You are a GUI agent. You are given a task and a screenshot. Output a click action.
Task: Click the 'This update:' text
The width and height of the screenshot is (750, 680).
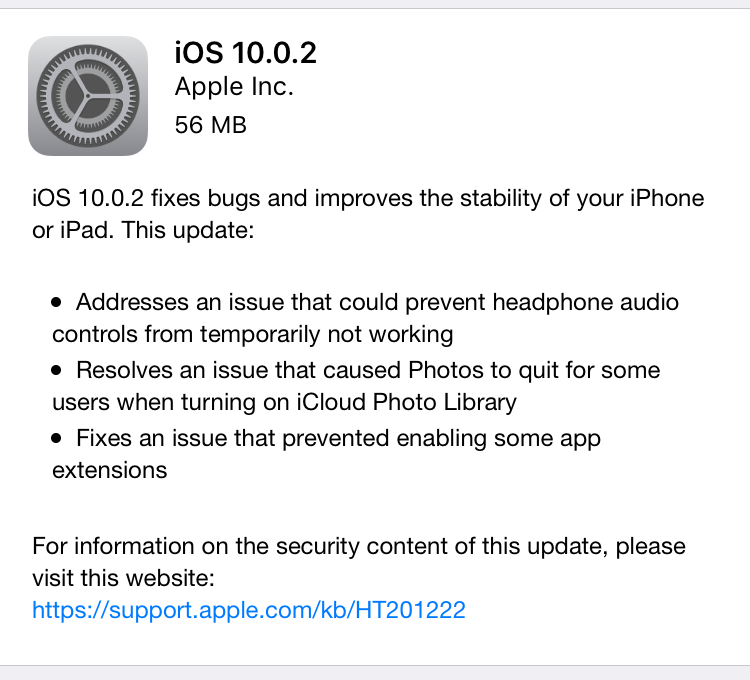tap(188, 230)
